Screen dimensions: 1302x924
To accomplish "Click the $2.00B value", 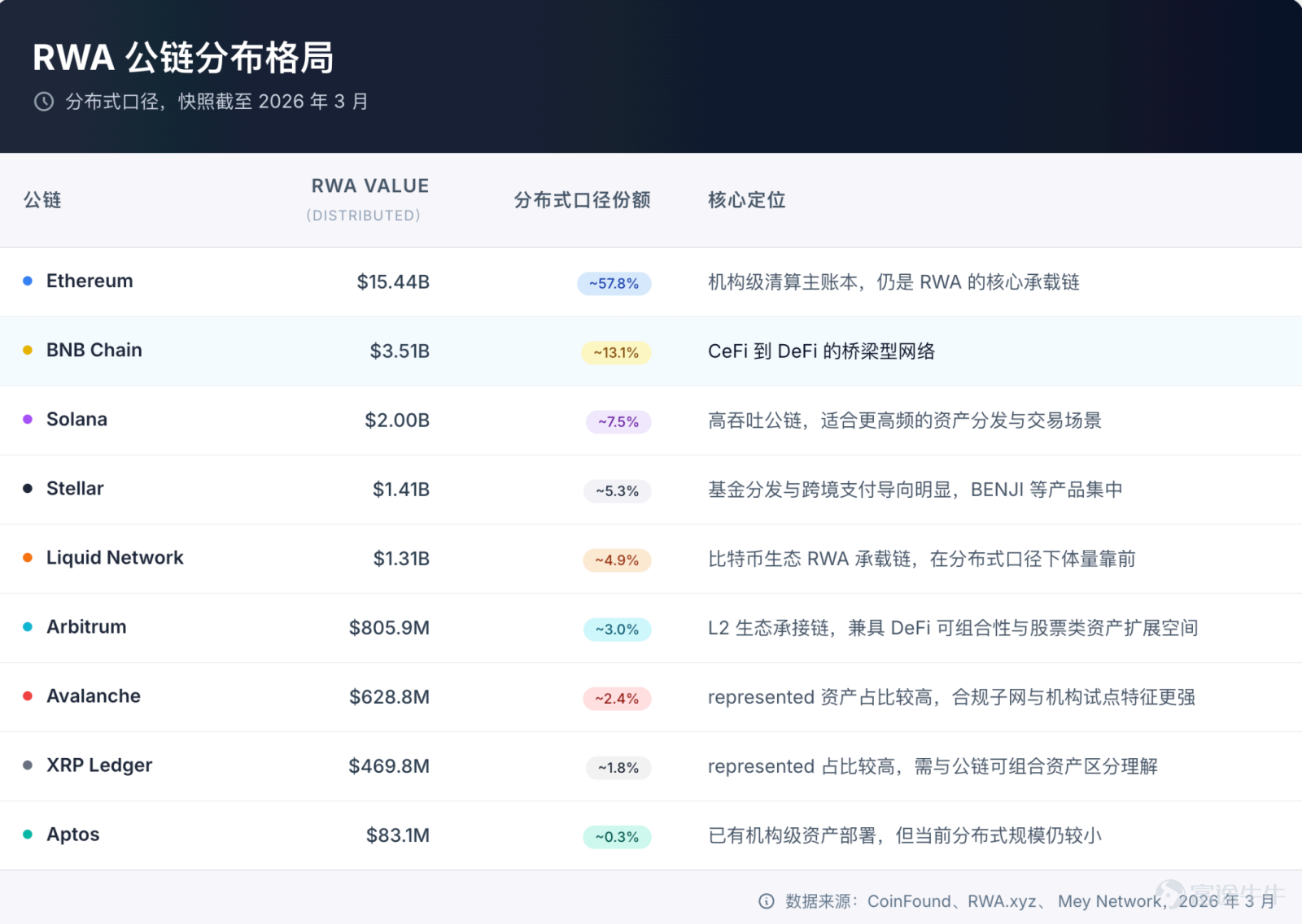I will click(x=397, y=421).
